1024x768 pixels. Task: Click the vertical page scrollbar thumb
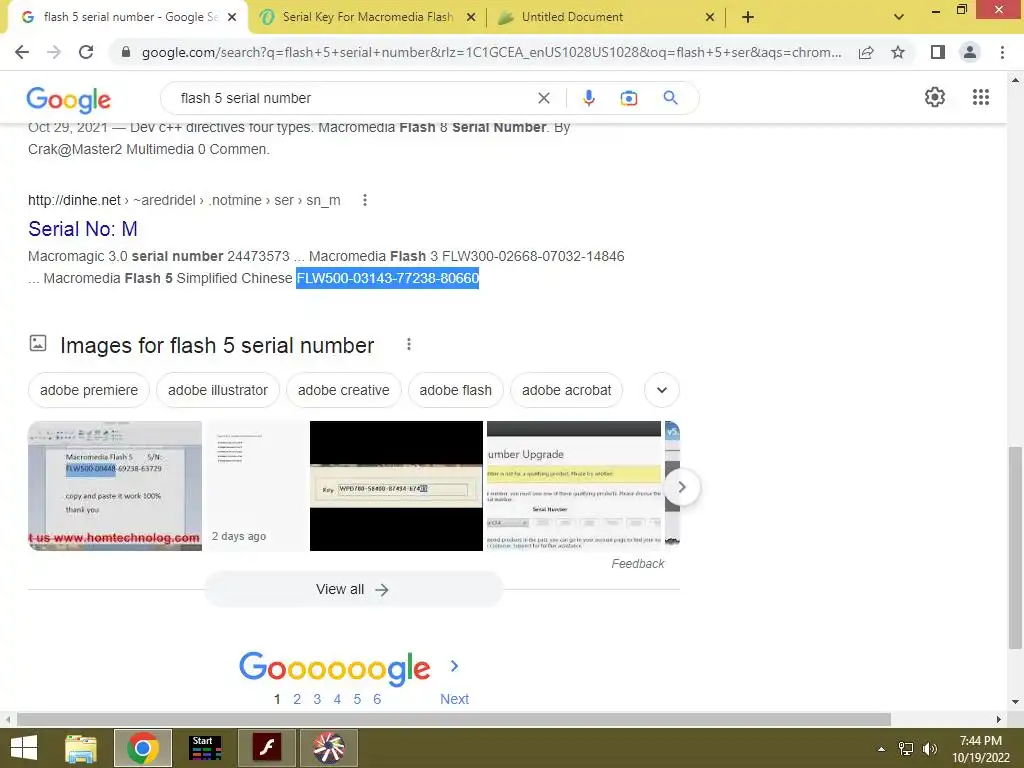click(1015, 547)
